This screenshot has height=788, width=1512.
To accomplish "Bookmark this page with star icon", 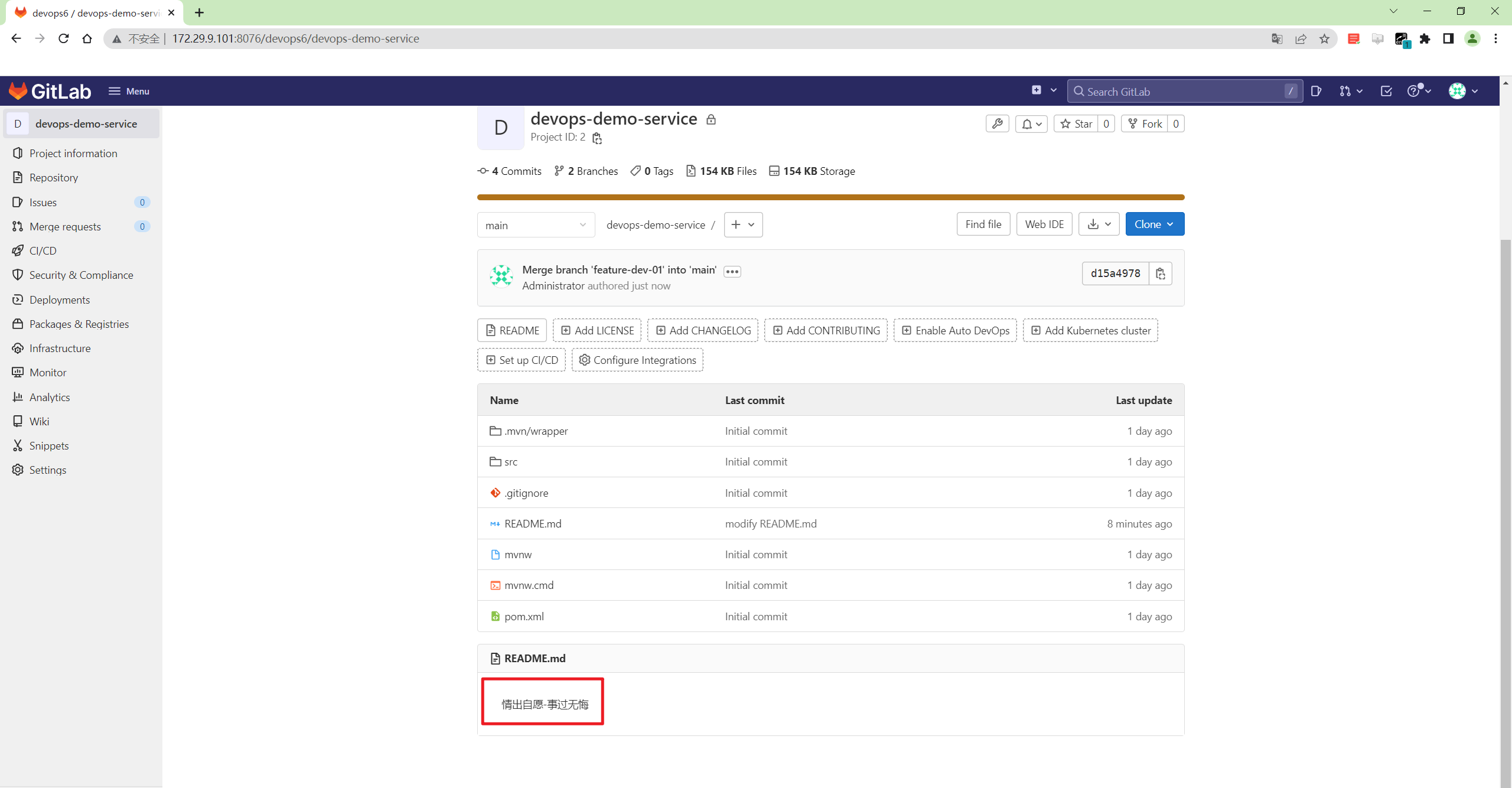I will point(1324,39).
